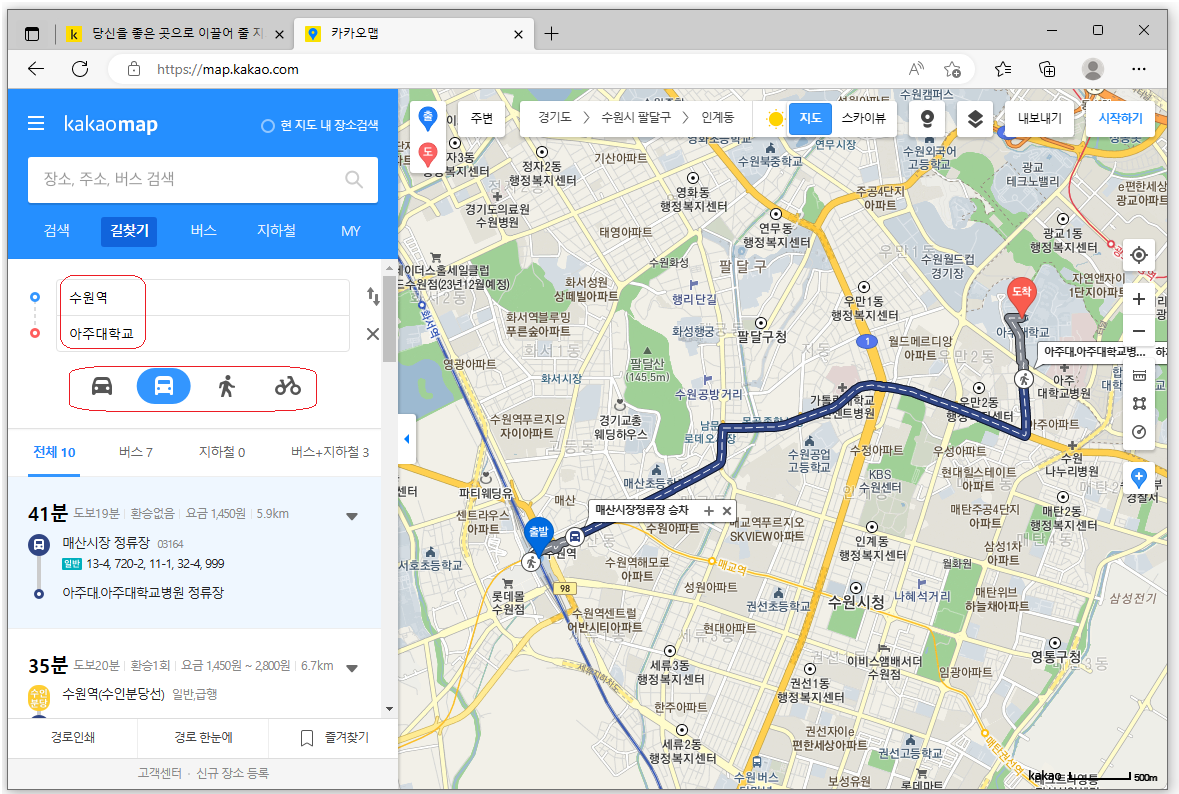This screenshot has width=1179, height=794.
Task: Add page to browser favorites star
Action: [x=953, y=69]
